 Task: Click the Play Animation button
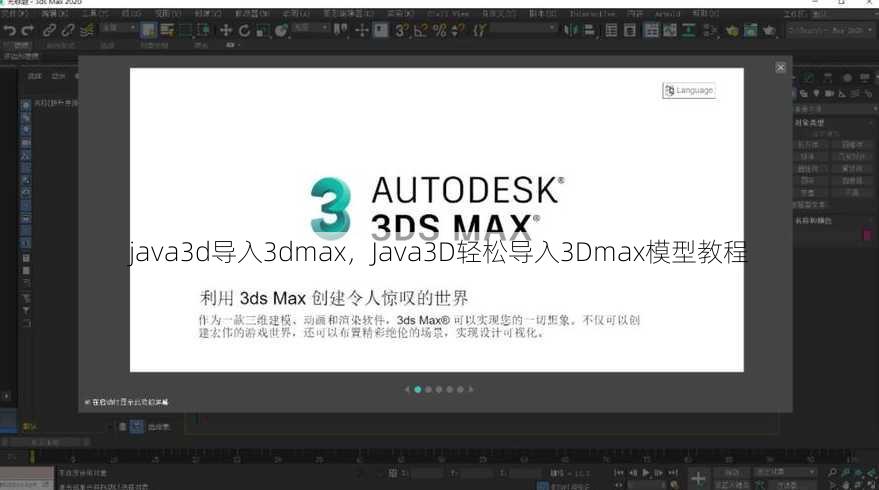(x=646, y=473)
